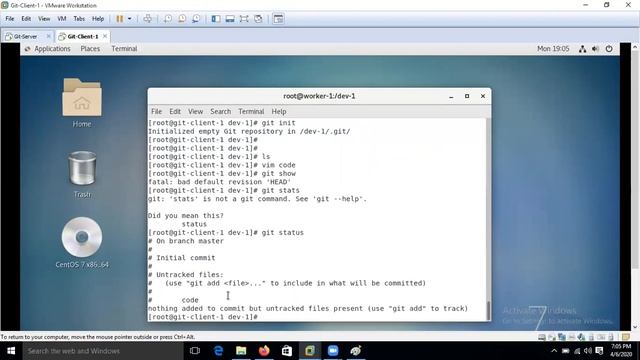Open the Zoom app from the taskbar
Viewport: 640px width, 360px height.
(x=333, y=351)
